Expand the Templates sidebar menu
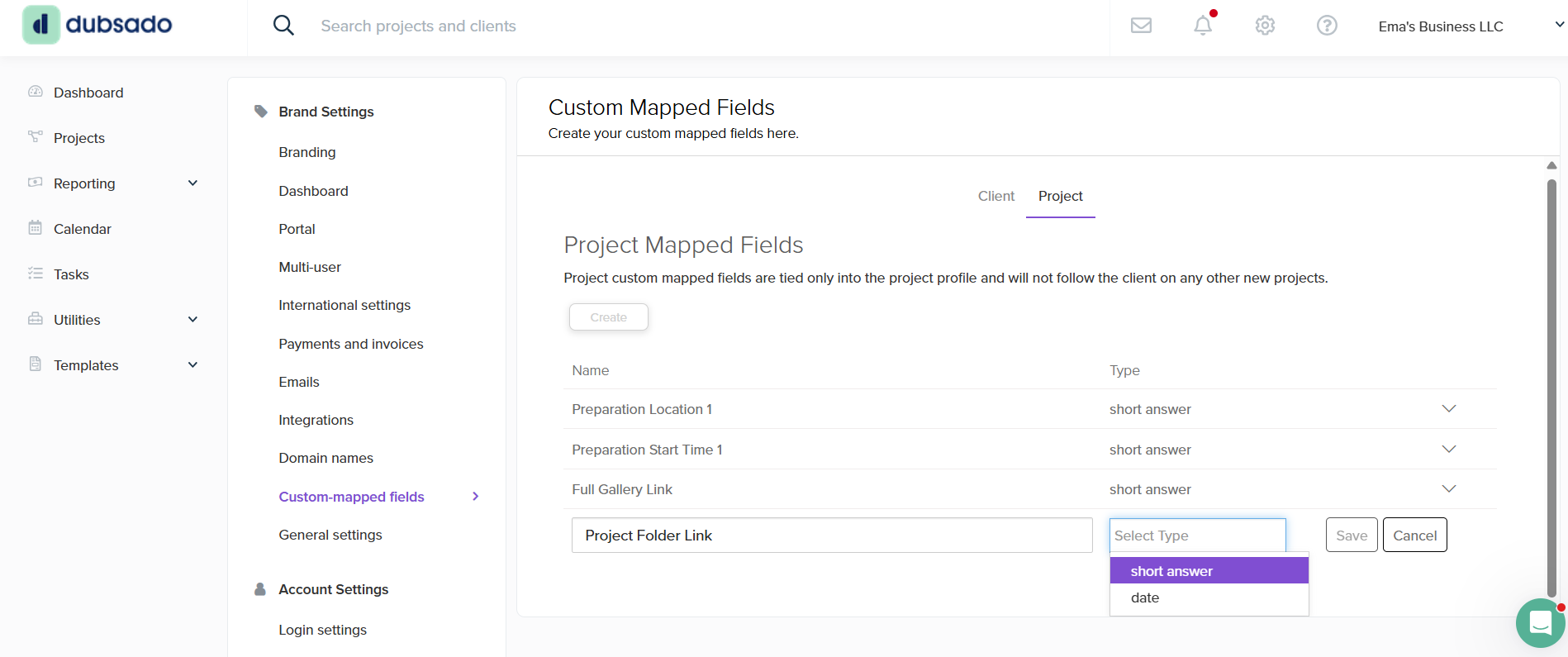Screen dimensions: 1568x657 click(x=192, y=365)
